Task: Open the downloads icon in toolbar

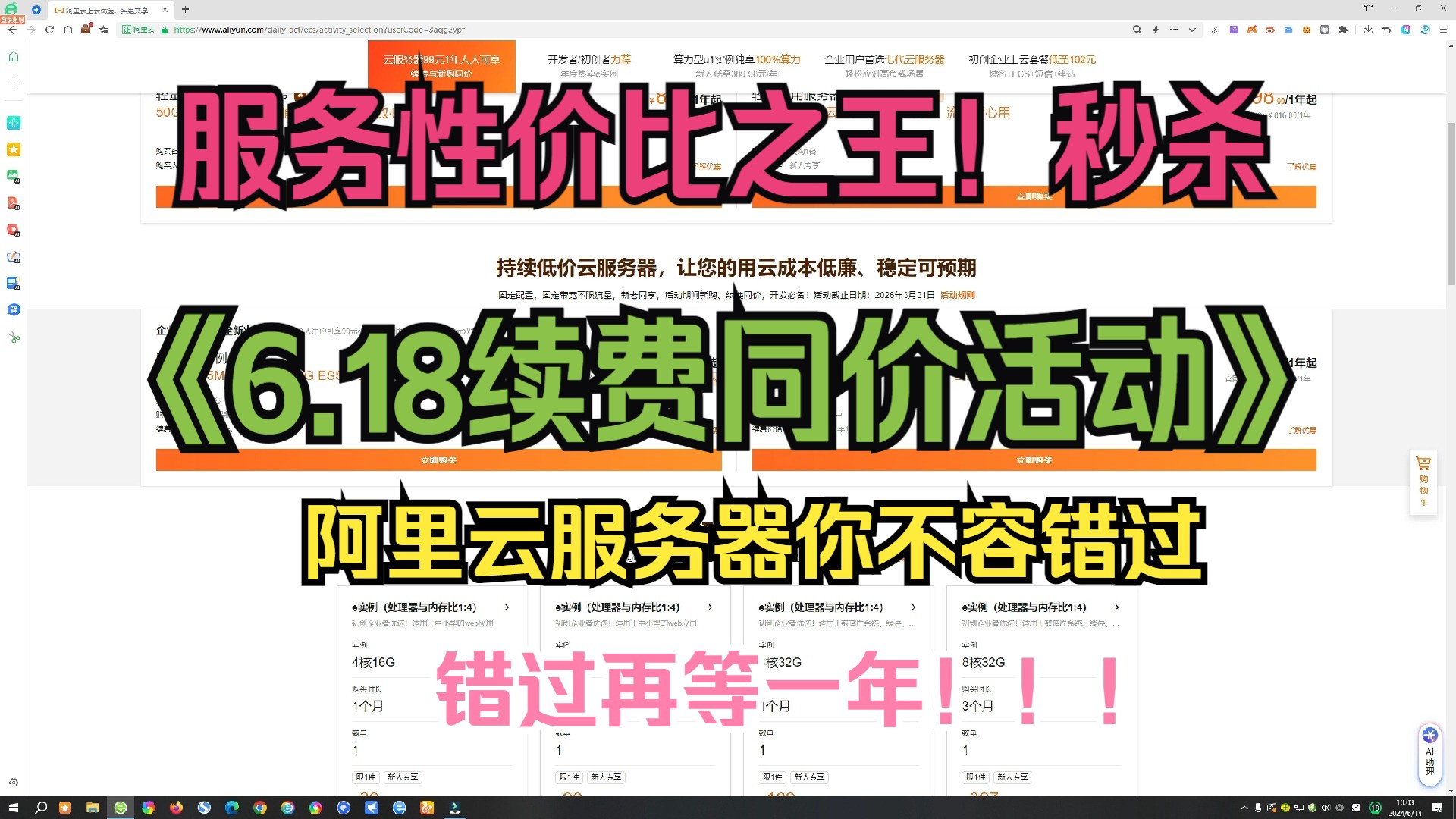Action: coord(1368,30)
